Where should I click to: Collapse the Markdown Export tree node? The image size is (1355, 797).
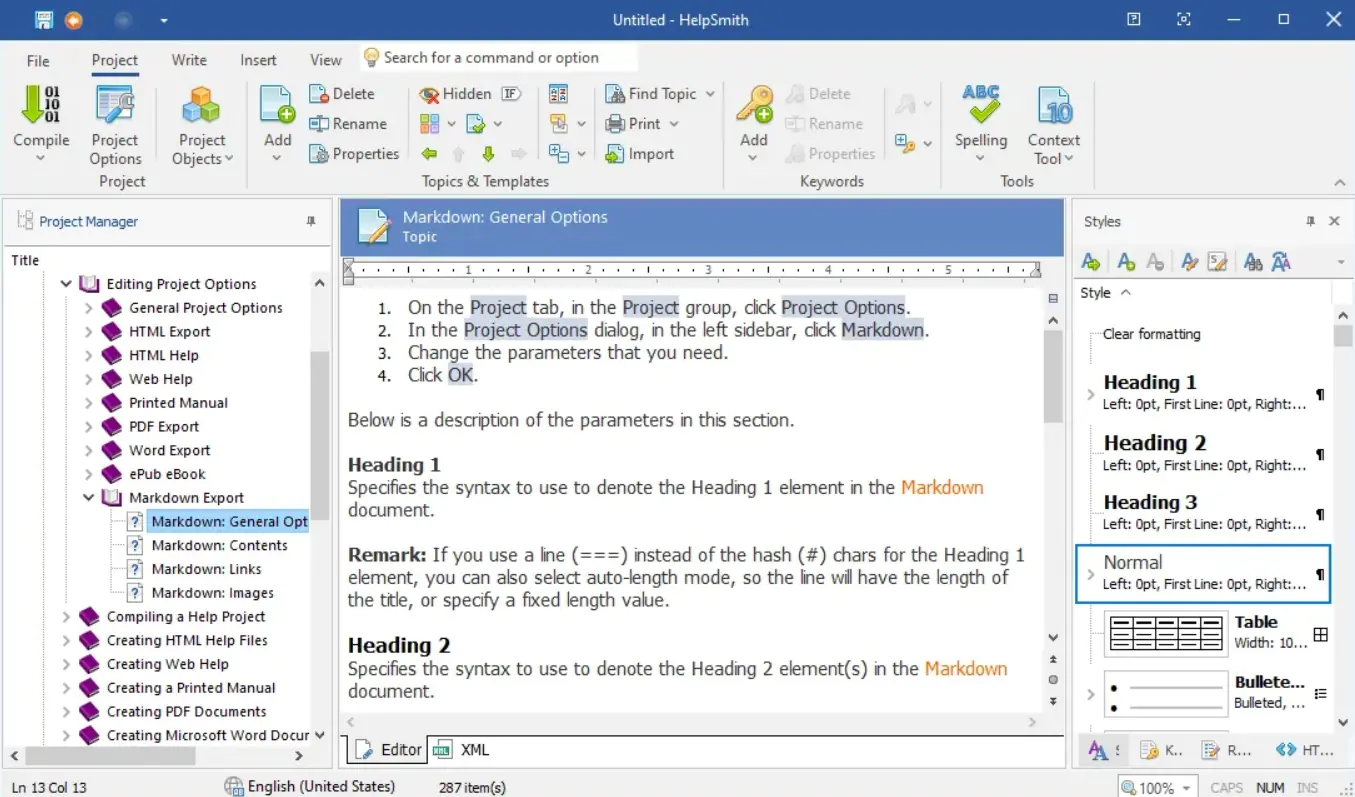click(x=88, y=497)
